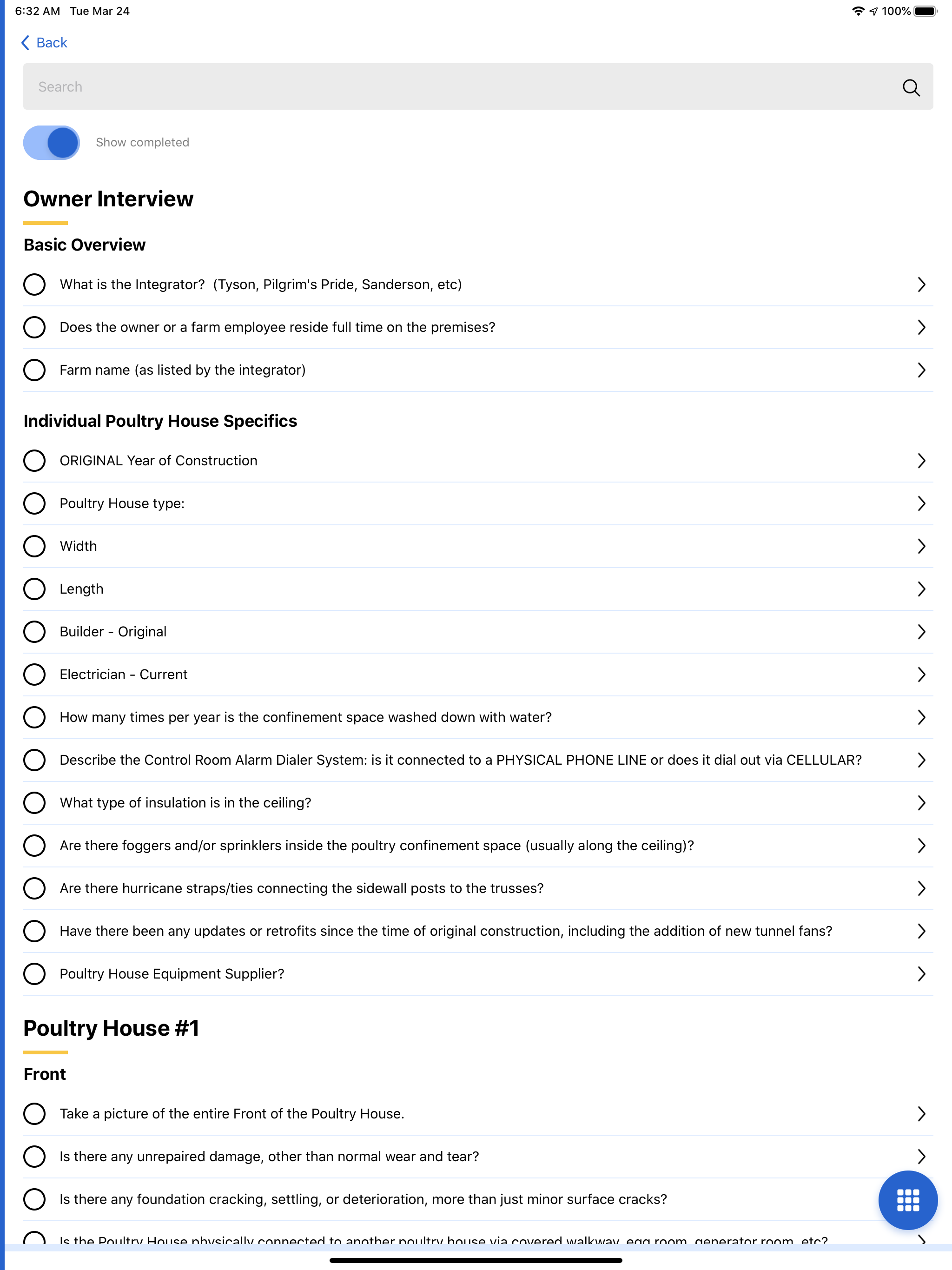This screenshot has width=952, height=1270.
Task: Check circle for 'Poultry House Equipment Supplier?'
Action: click(x=34, y=974)
